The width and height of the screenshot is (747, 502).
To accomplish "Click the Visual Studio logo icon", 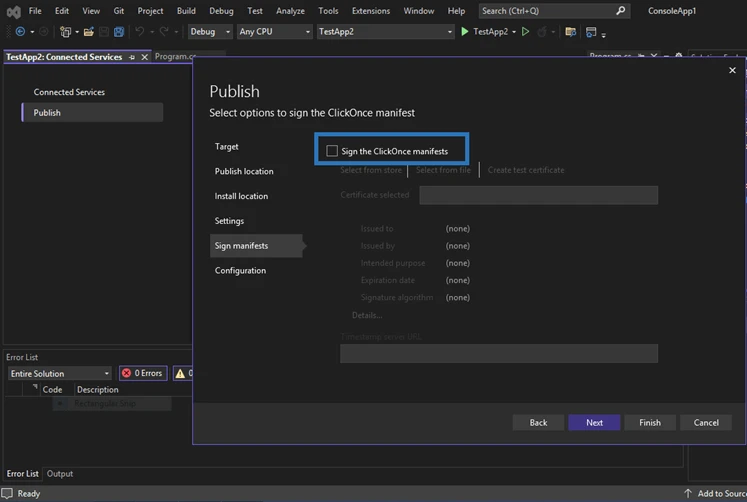I will click(12, 11).
